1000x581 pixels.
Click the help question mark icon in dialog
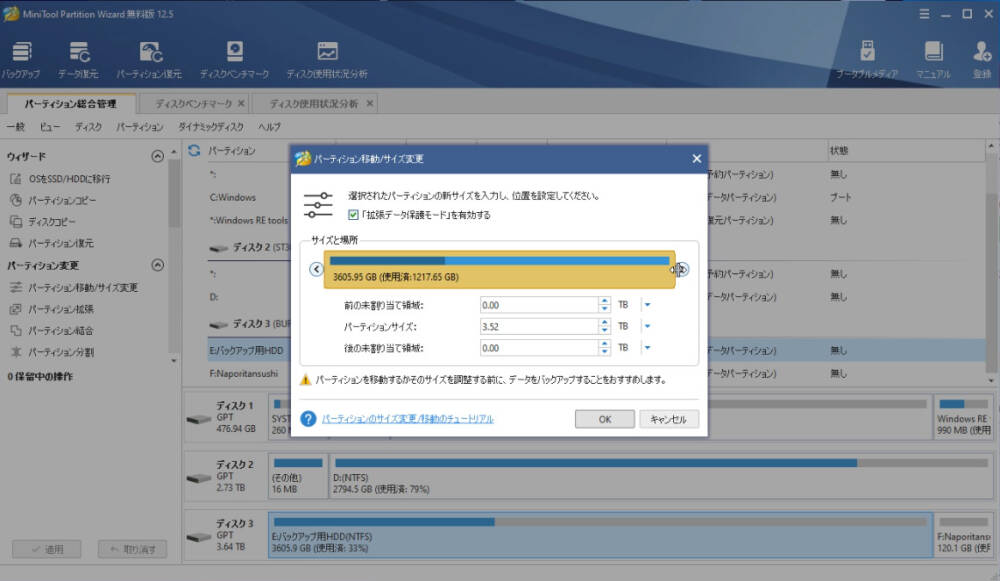pos(308,418)
